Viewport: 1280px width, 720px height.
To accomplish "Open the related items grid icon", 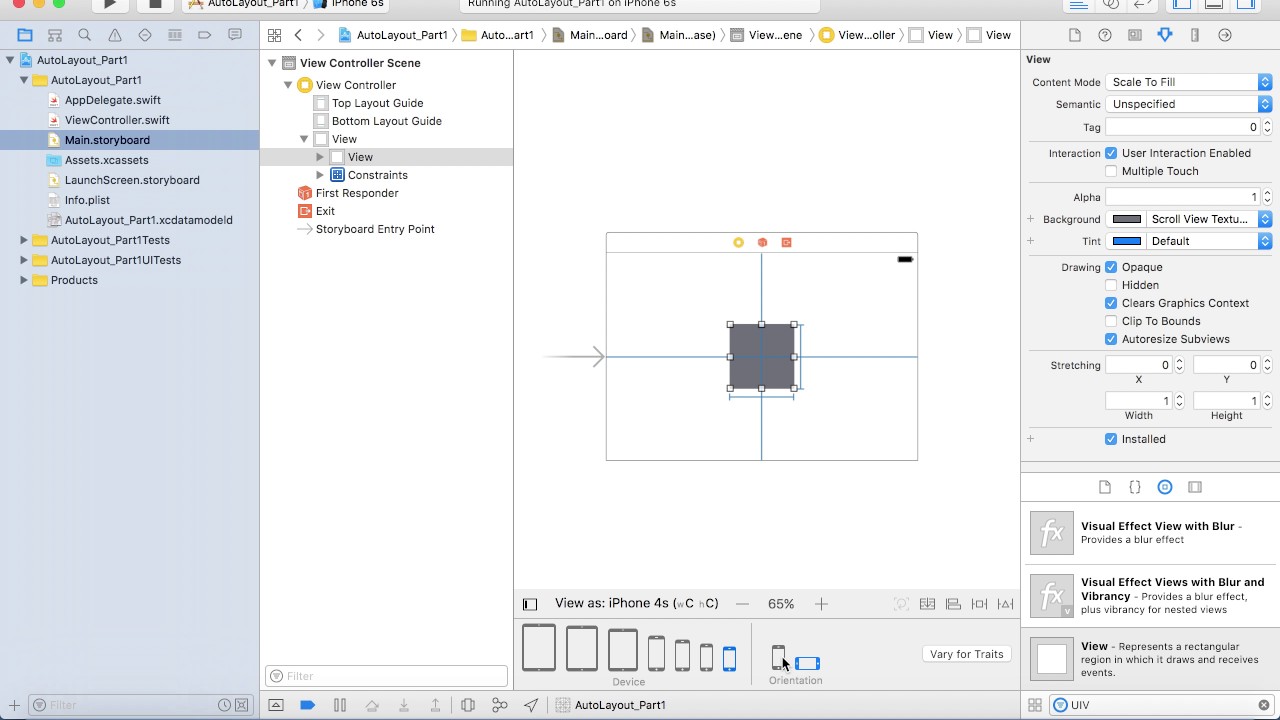I will pyautogui.click(x=274, y=35).
